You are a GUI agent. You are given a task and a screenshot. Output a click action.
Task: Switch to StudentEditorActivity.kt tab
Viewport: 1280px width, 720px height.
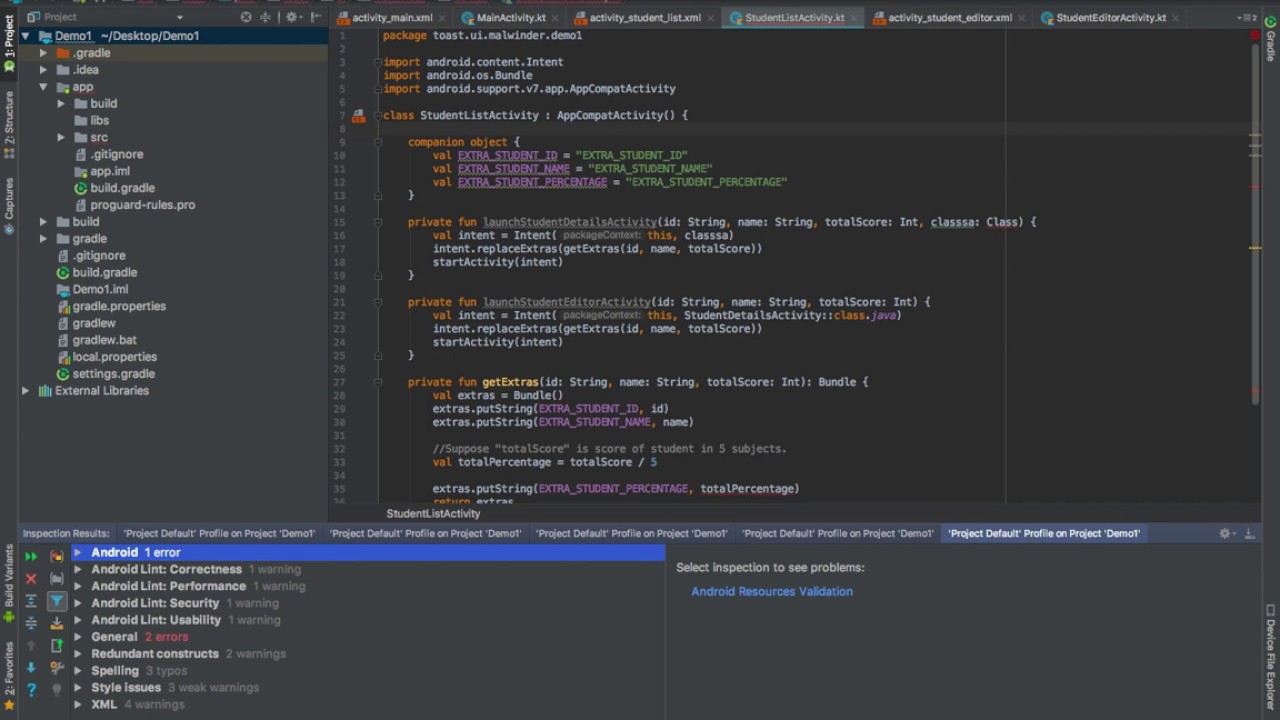click(x=1111, y=18)
